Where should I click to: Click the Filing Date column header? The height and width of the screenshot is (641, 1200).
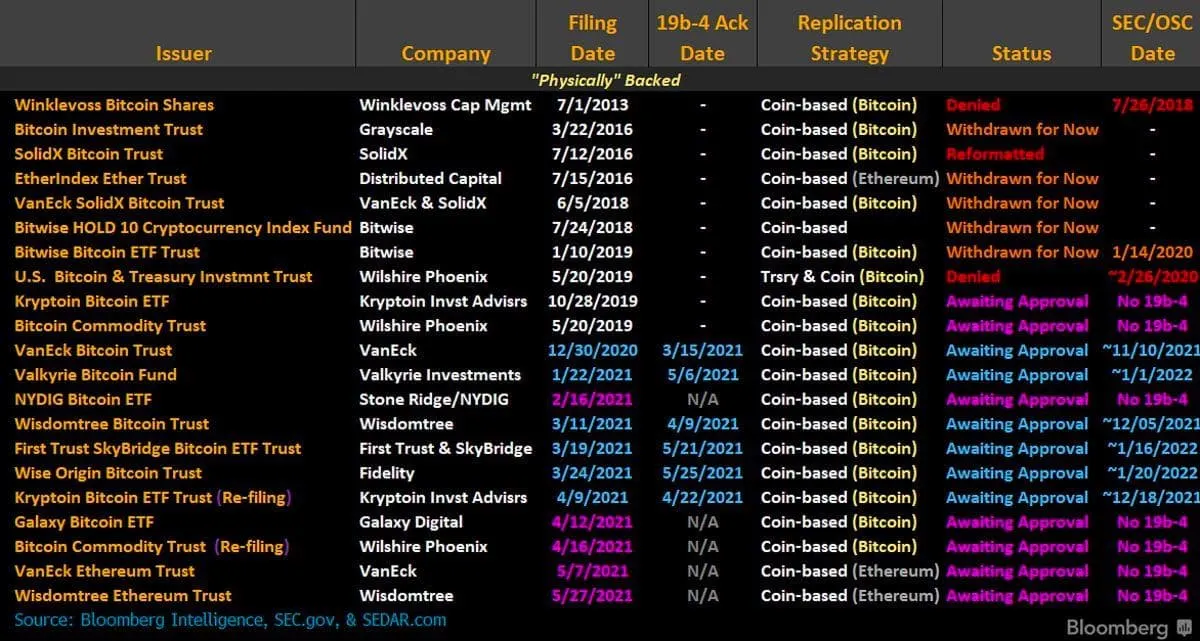[592, 33]
